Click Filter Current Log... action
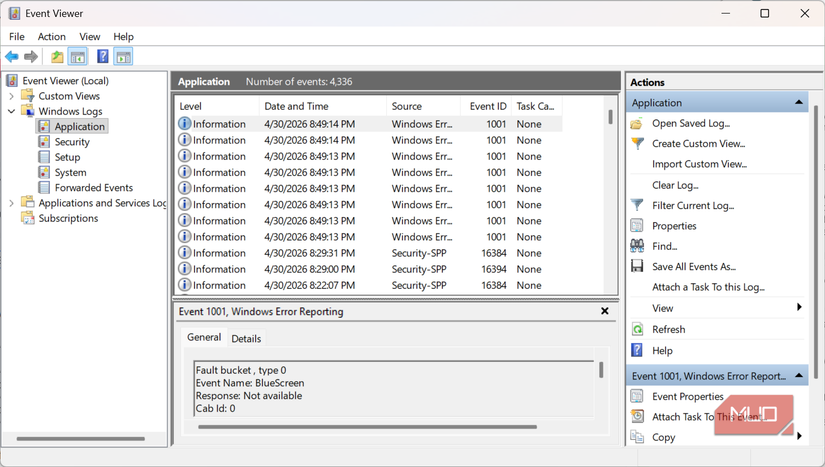This screenshot has height=467, width=825. pyautogui.click(x=693, y=206)
